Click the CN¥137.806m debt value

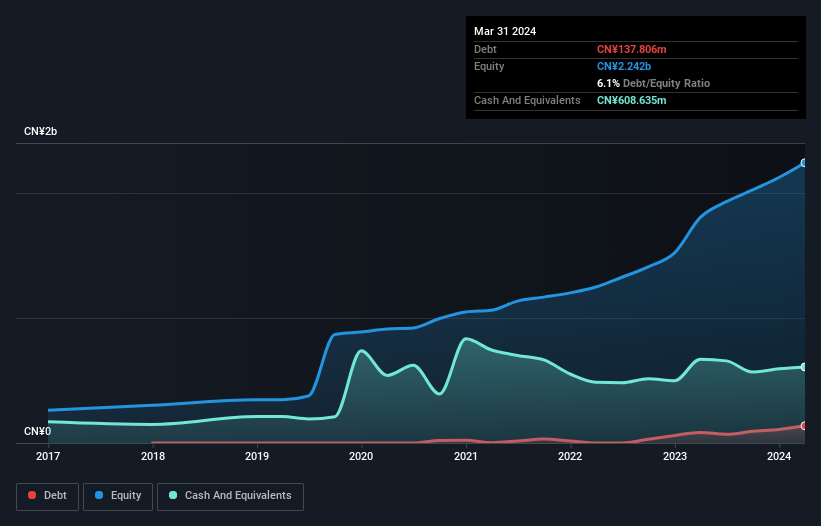[x=631, y=49]
